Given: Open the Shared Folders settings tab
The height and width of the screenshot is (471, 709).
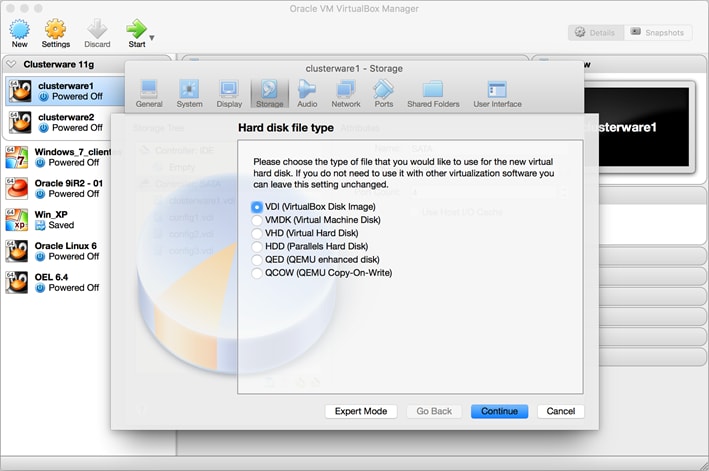Looking at the screenshot, I should pos(433,94).
